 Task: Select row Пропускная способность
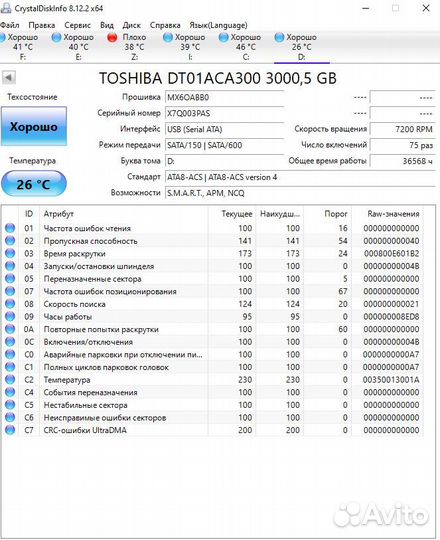click(x=213, y=241)
